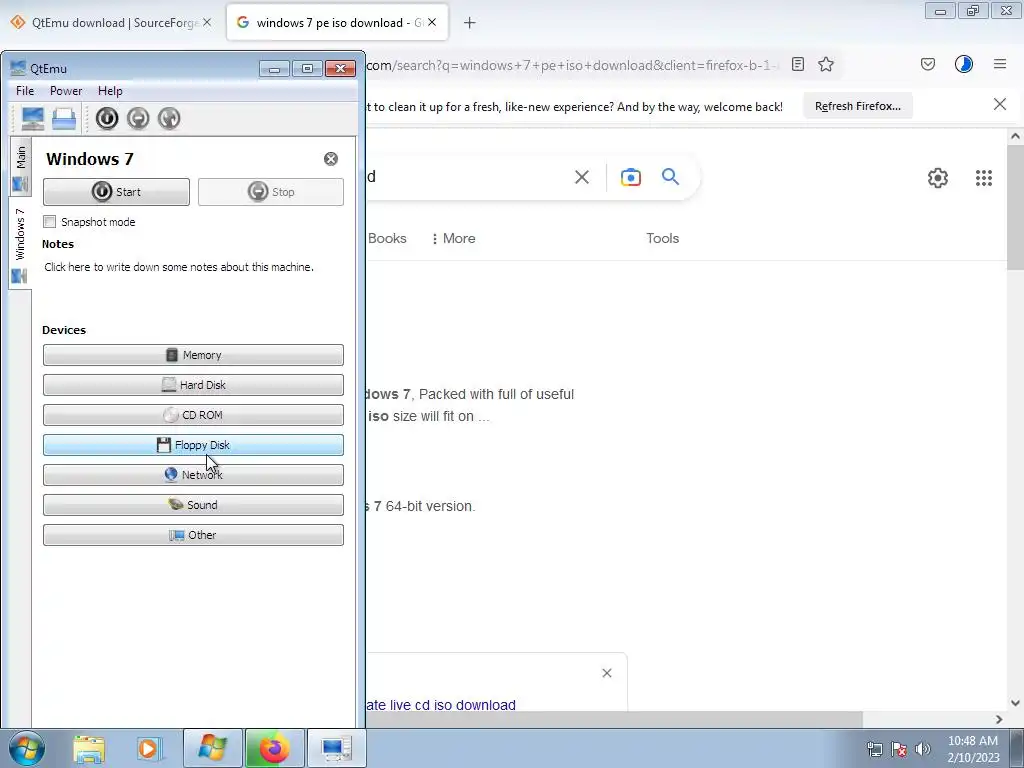Viewport: 1024px width, 768px height.
Task: Expand the Floppy Disk device settings
Action: click(193, 445)
